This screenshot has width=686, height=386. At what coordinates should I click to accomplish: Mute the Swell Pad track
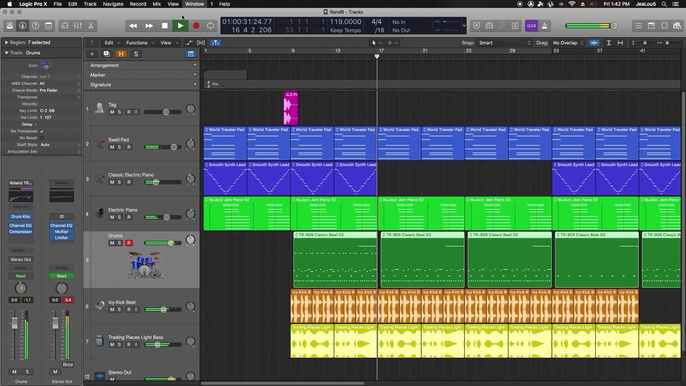(112, 147)
